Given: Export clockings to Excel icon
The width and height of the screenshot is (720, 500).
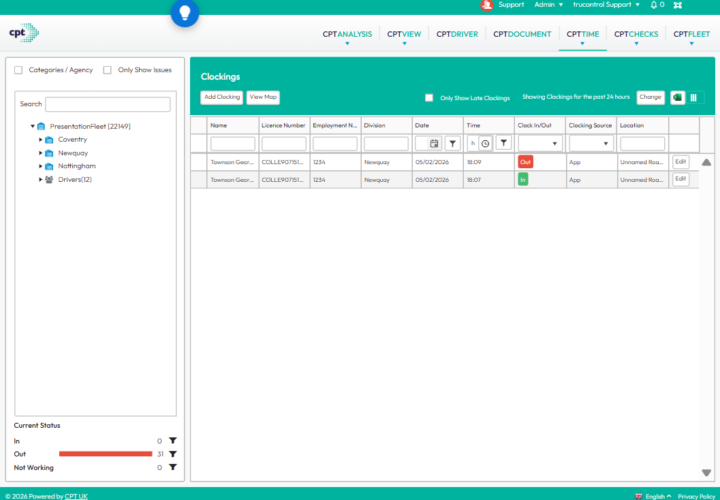Looking at the screenshot, I should click(677, 97).
